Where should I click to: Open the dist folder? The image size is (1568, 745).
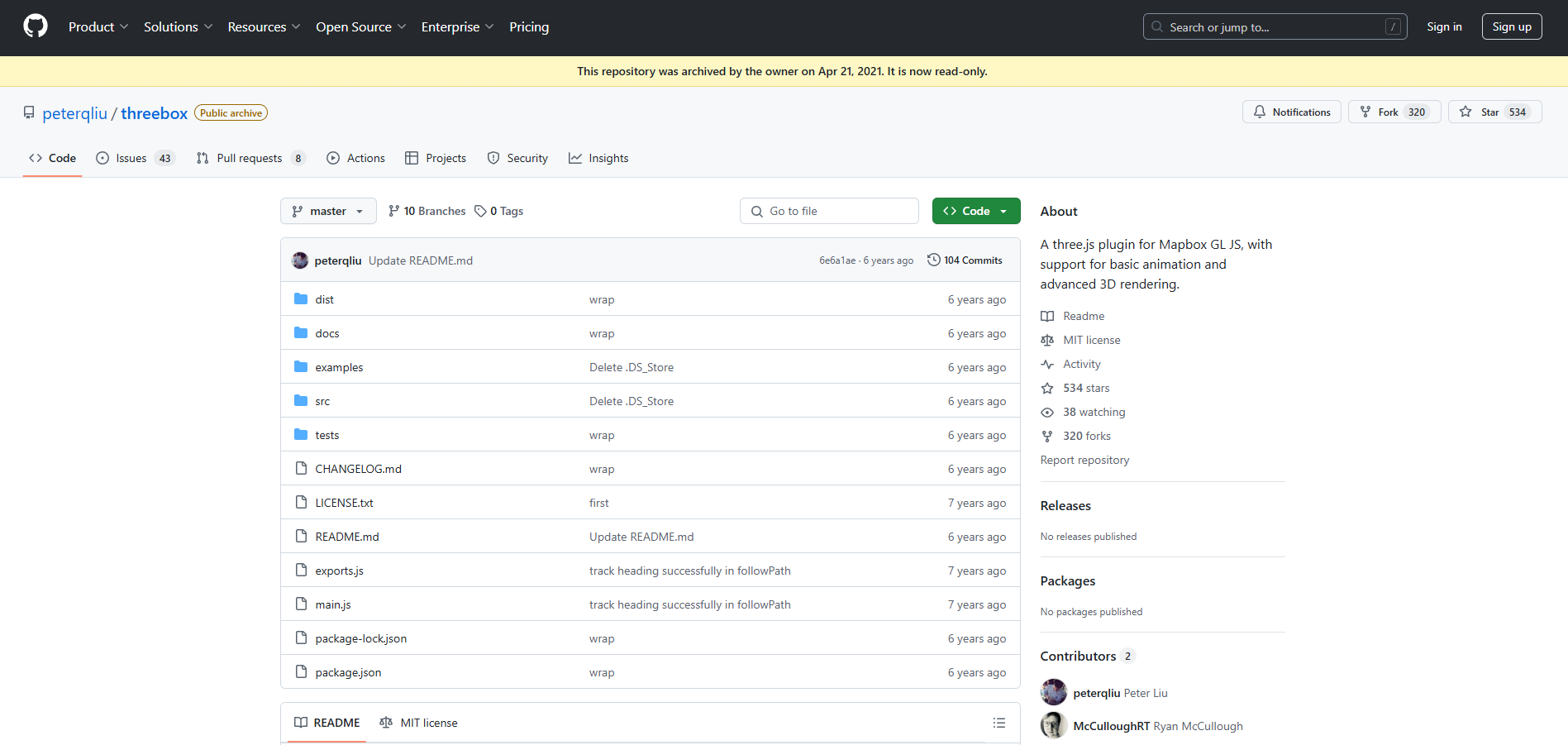[x=324, y=299]
